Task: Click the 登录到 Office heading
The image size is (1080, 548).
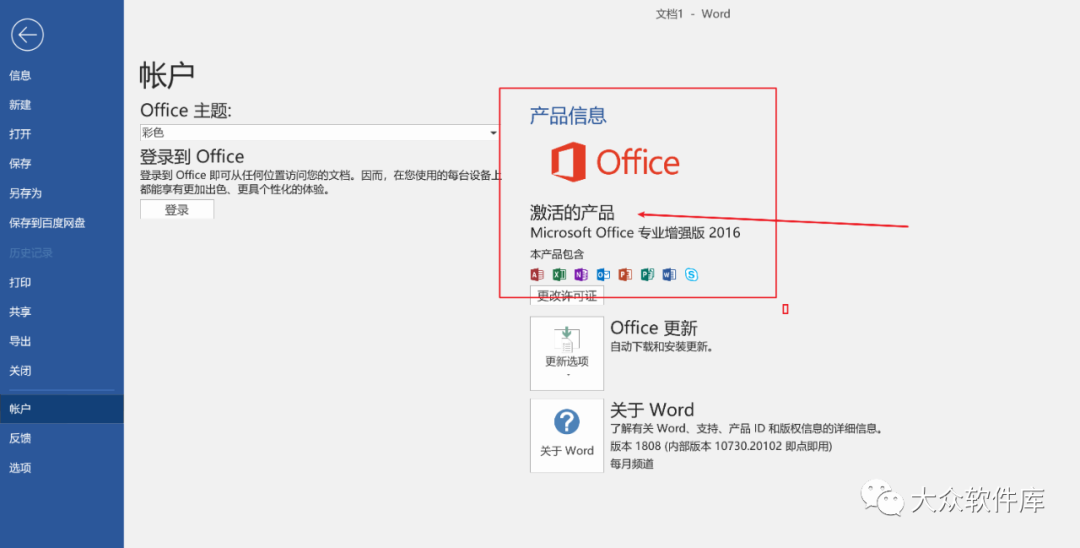Action: click(192, 156)
